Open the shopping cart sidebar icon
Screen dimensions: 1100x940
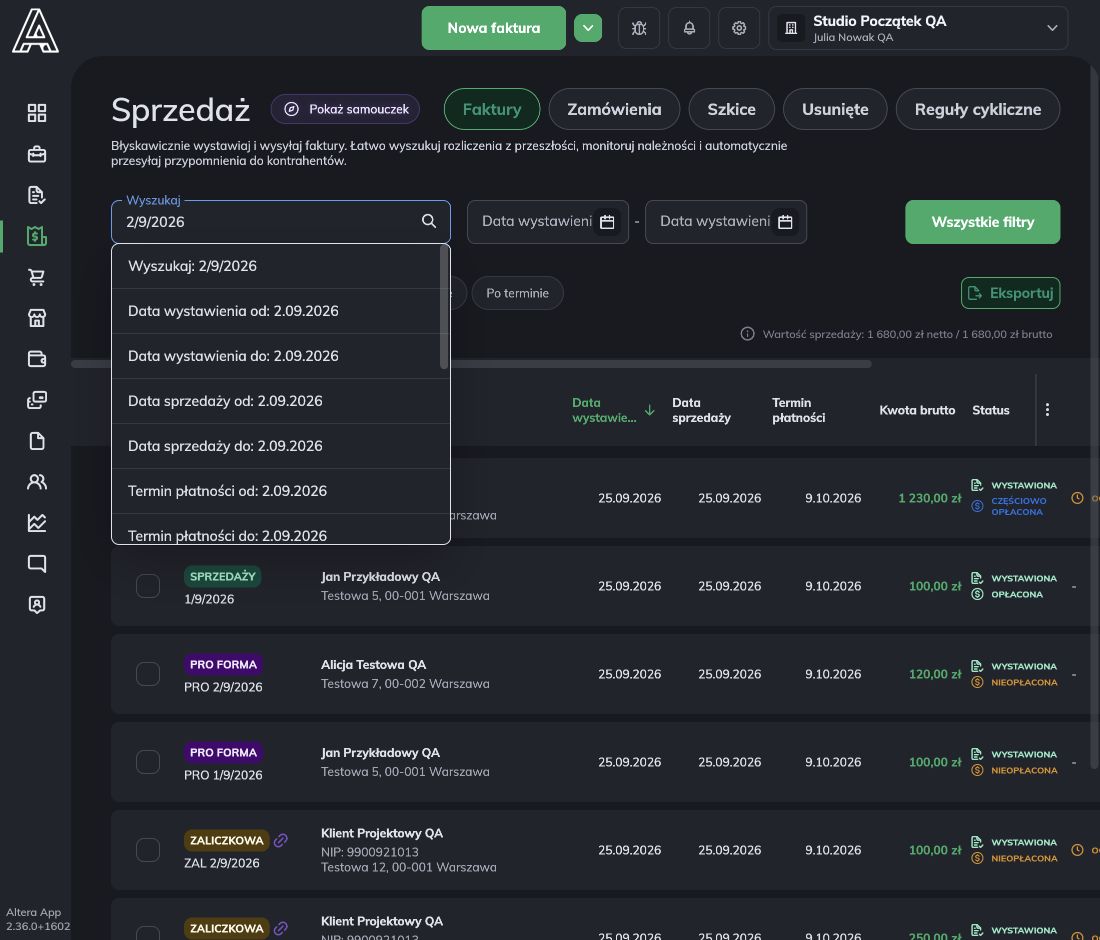point(36,277)
